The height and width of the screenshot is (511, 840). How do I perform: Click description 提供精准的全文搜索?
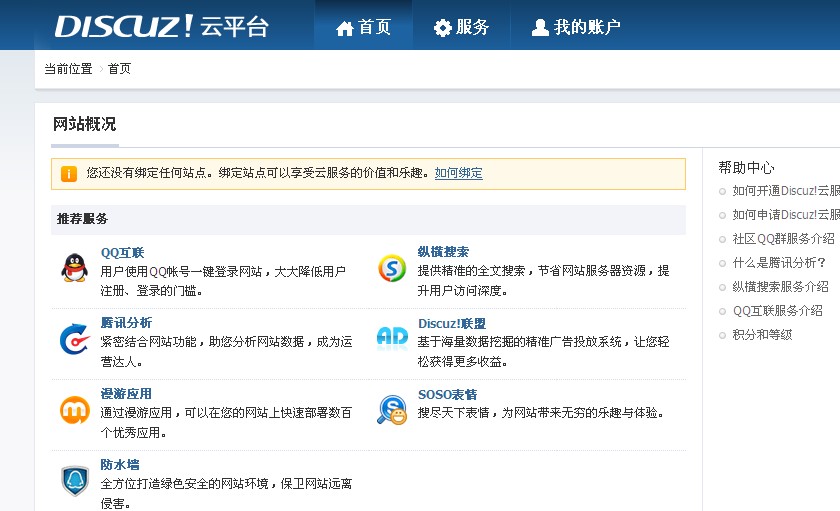point(471,270)
